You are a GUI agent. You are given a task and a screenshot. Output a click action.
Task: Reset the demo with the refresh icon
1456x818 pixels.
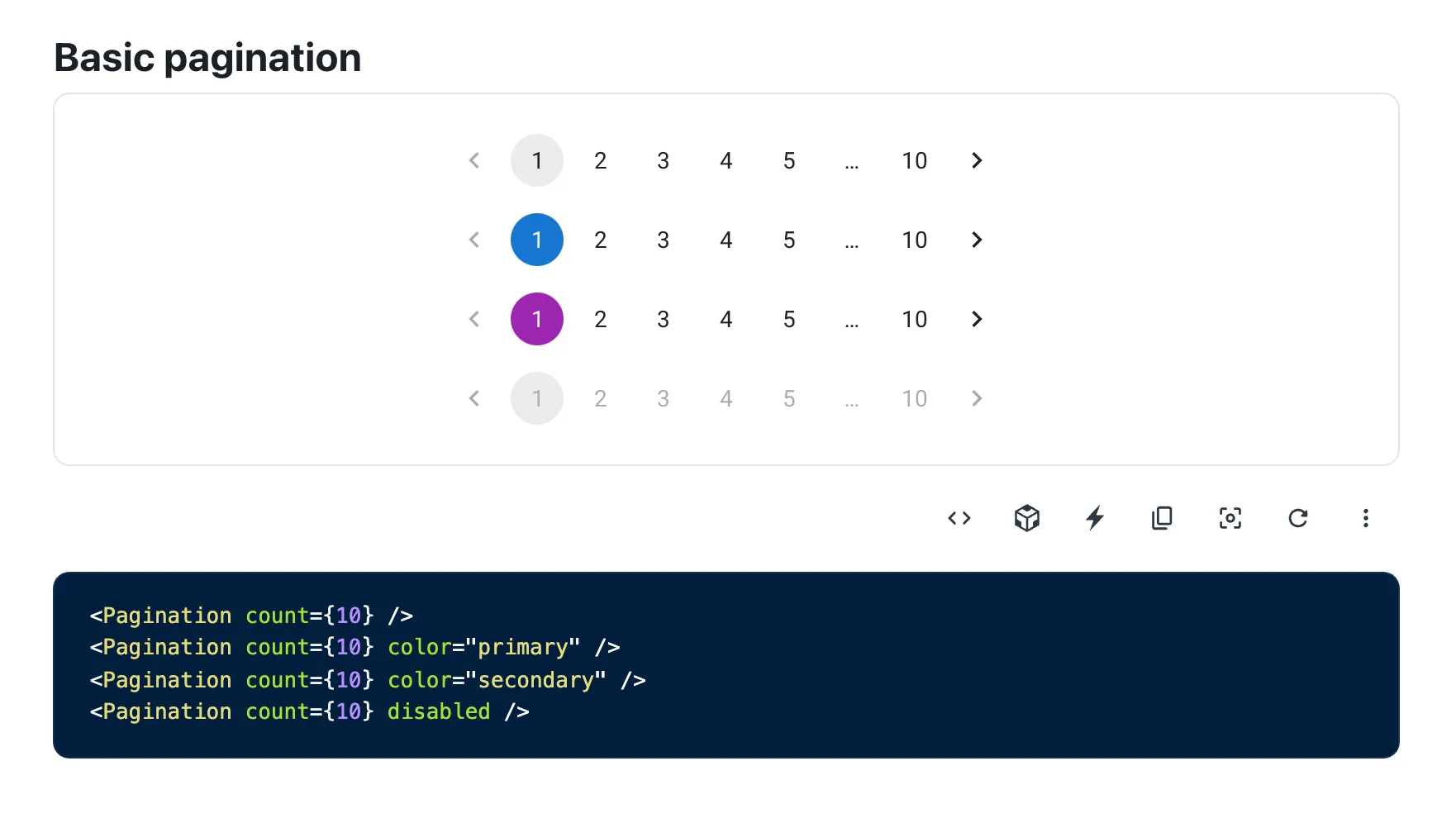pos(1298,518)
